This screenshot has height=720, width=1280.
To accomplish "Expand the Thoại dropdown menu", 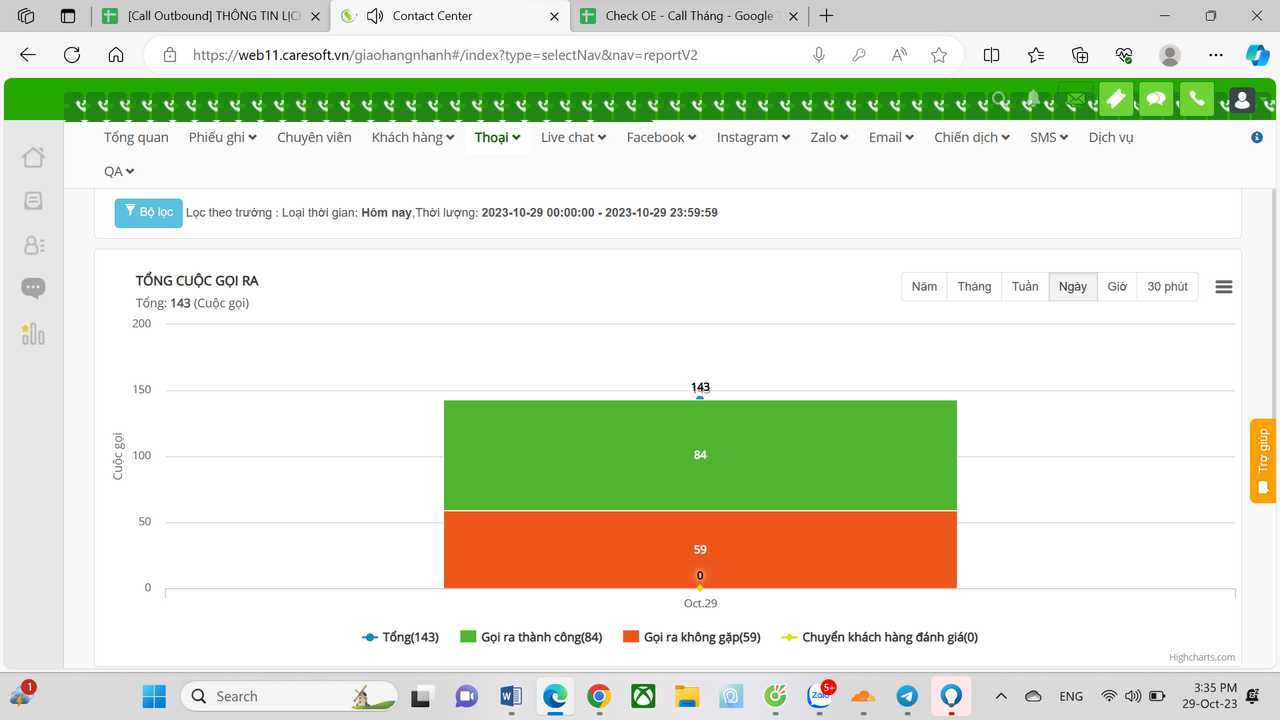I will 498,137.
